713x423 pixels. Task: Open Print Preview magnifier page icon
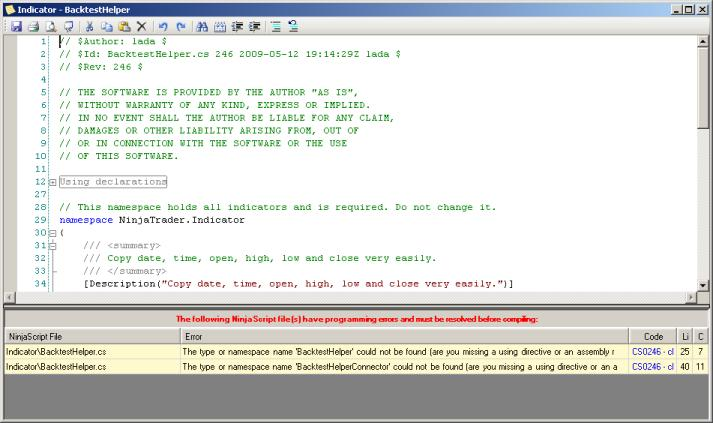pyautogui.click(x=51, y=26)
